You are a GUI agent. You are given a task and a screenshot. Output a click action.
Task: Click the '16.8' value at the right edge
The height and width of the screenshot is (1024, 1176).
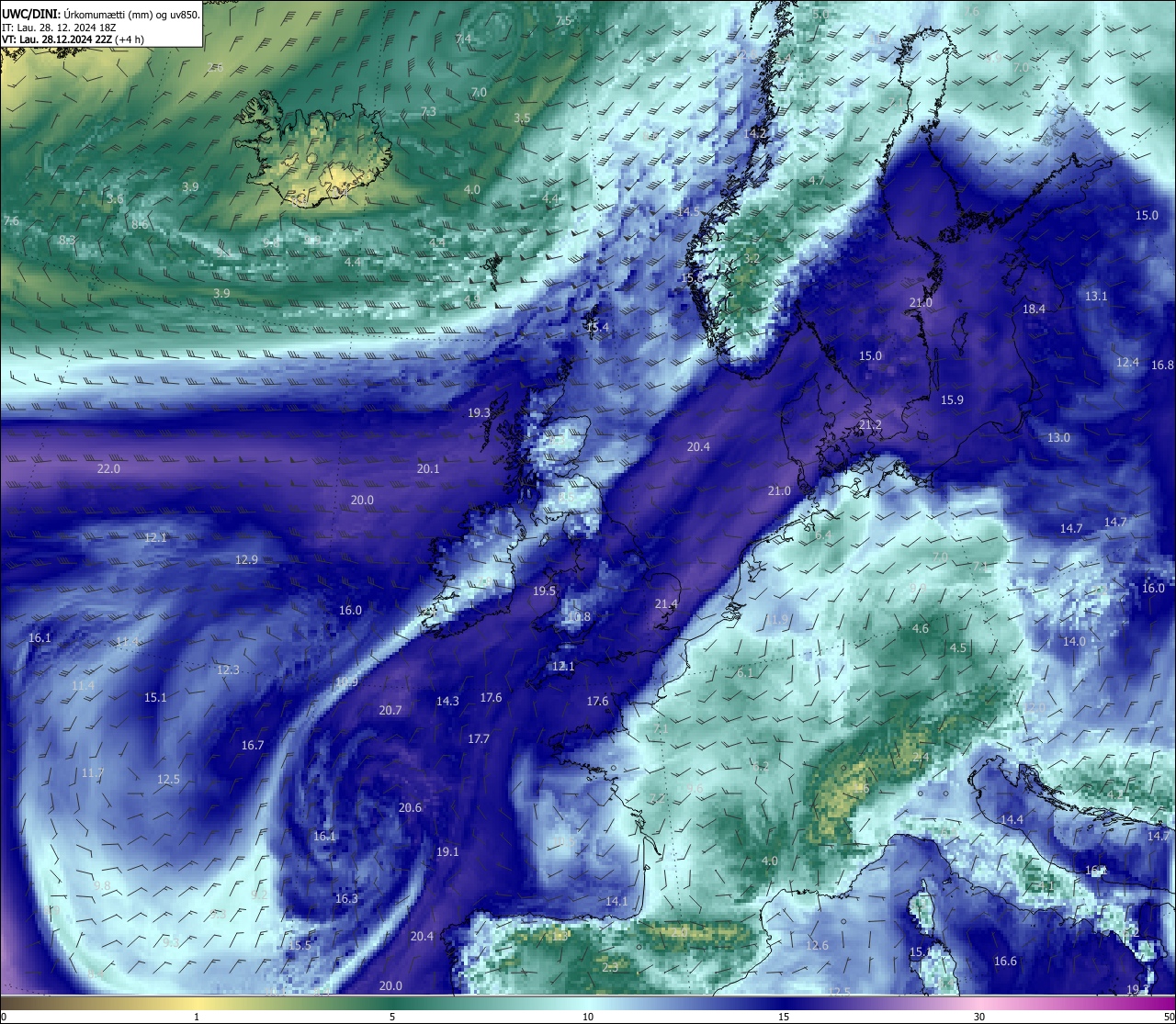1162,365
